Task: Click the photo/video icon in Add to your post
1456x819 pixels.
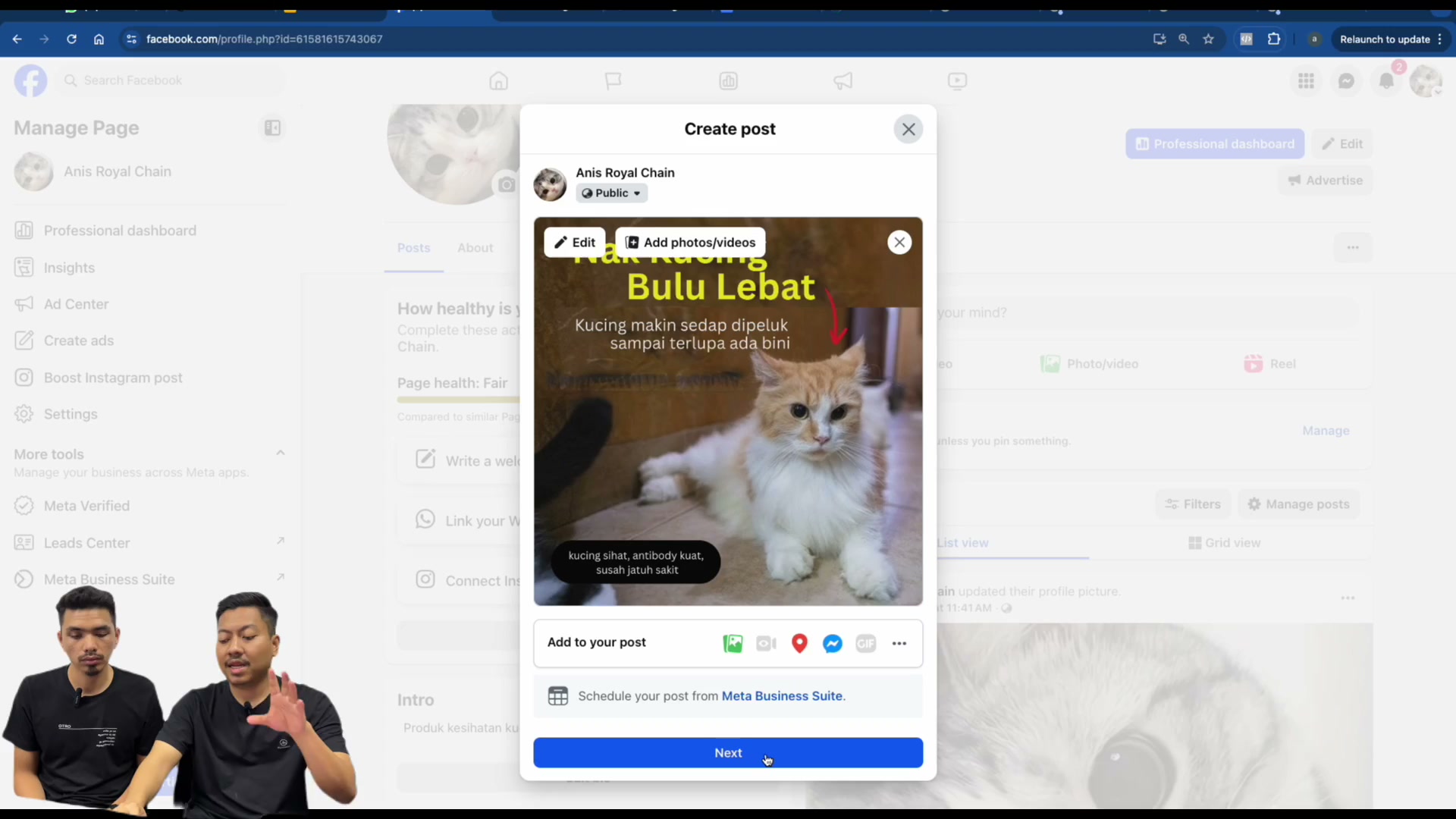Action: coord(733,643)
